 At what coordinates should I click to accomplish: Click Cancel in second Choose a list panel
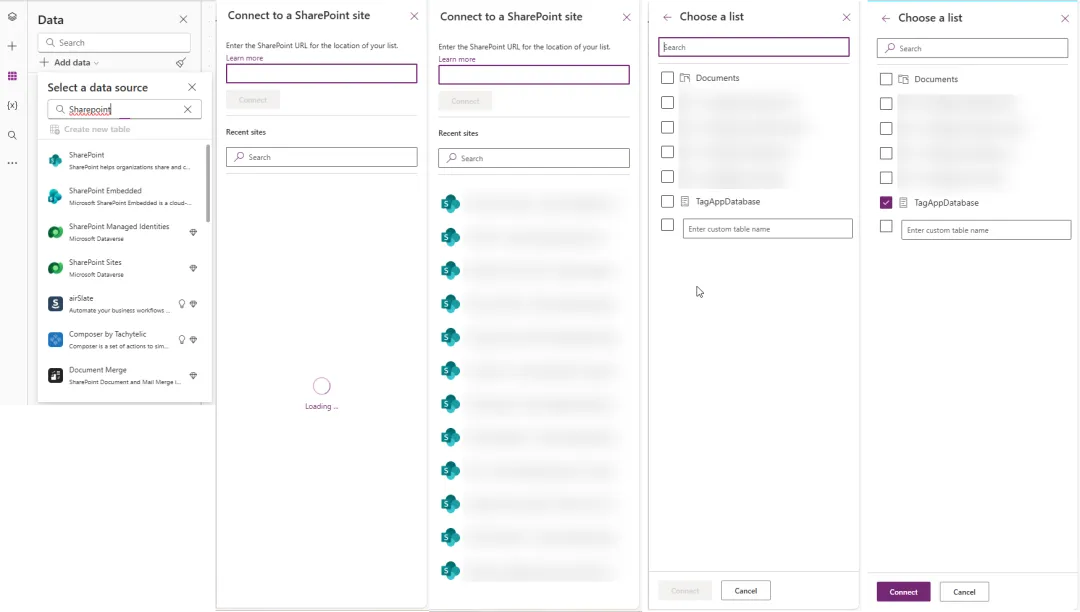click(964, 592)
